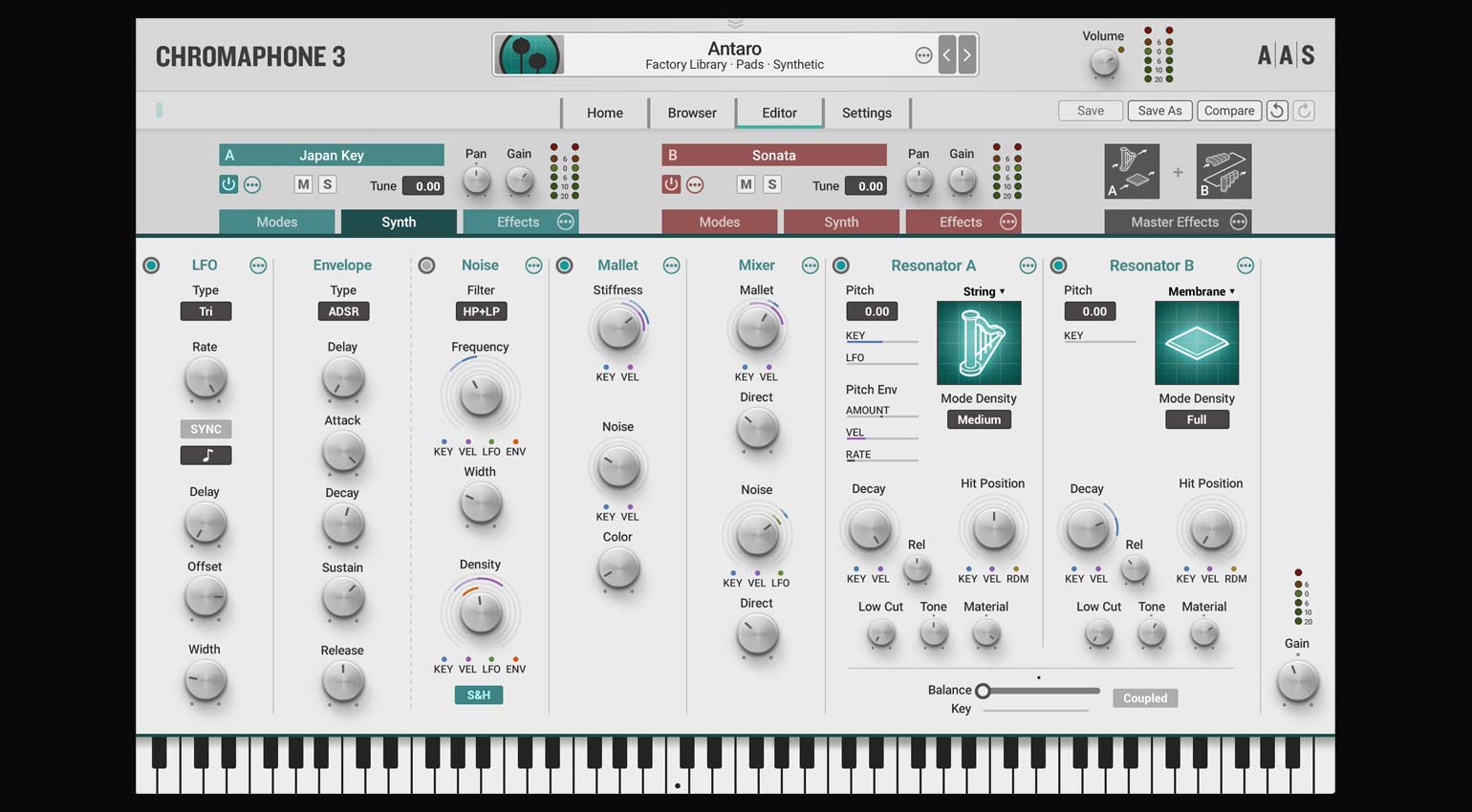The image size is (1472, 812).
Task: Click Resonator A Pitch value field
Action: point(872,311)
